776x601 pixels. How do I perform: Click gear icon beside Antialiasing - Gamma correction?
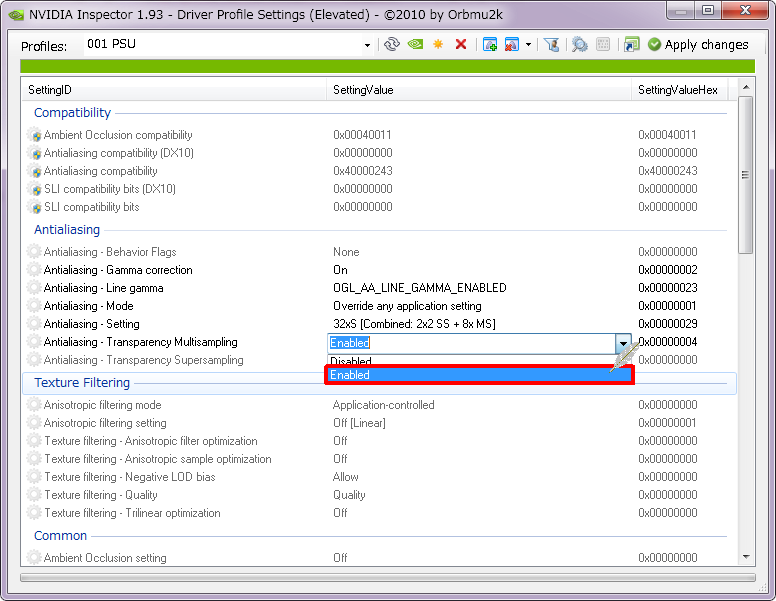[34, 270]
